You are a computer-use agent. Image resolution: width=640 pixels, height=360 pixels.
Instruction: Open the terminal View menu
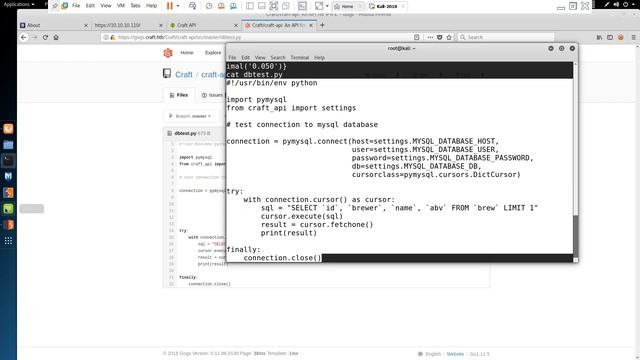[x=260, y=58]
